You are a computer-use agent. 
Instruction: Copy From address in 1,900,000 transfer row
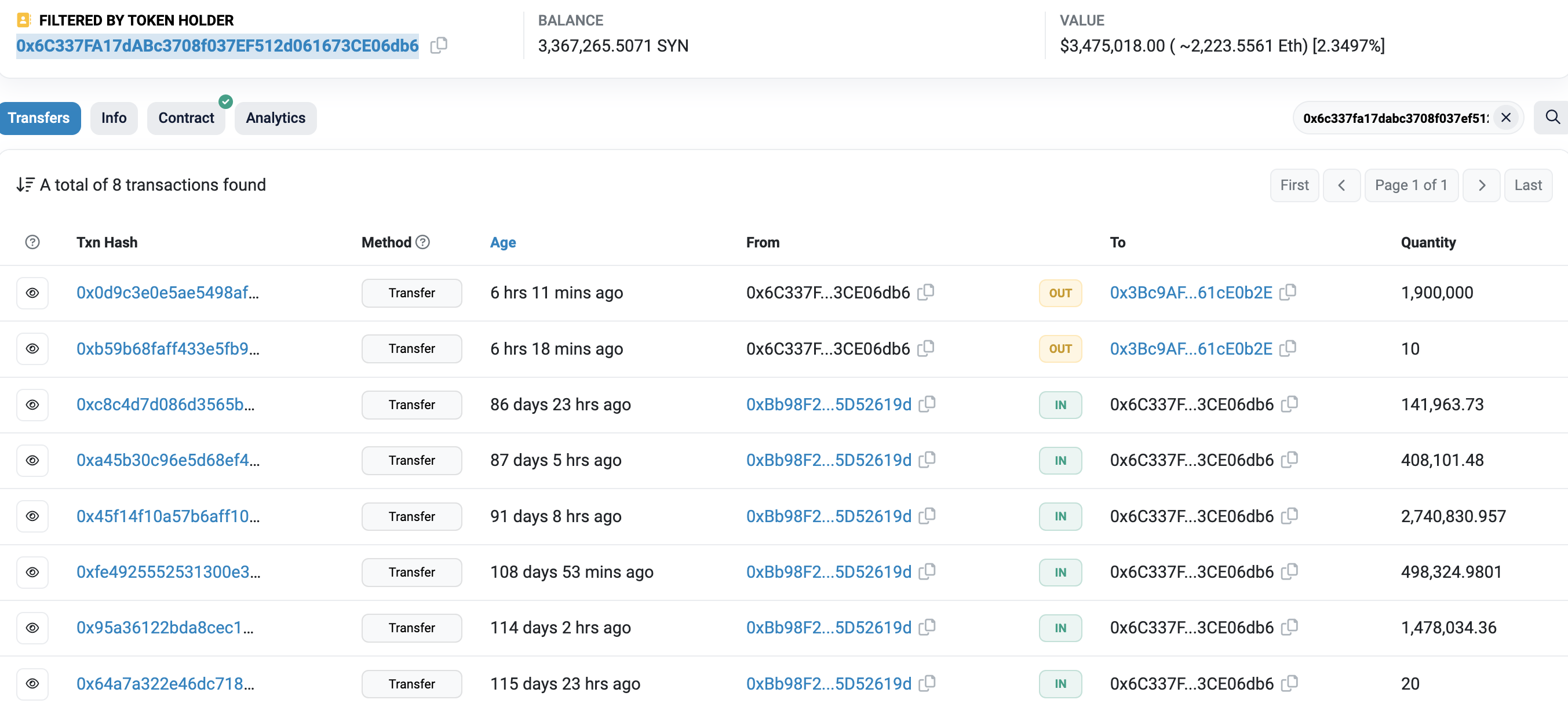pos(925,292)
